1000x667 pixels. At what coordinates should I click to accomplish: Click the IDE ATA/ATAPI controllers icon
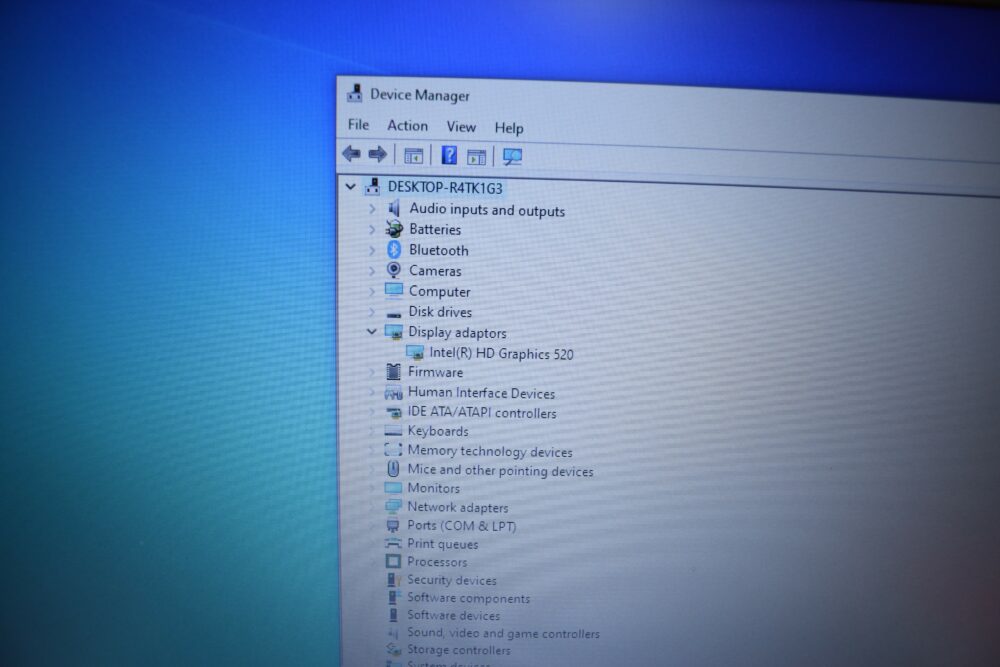coord(393,413)
